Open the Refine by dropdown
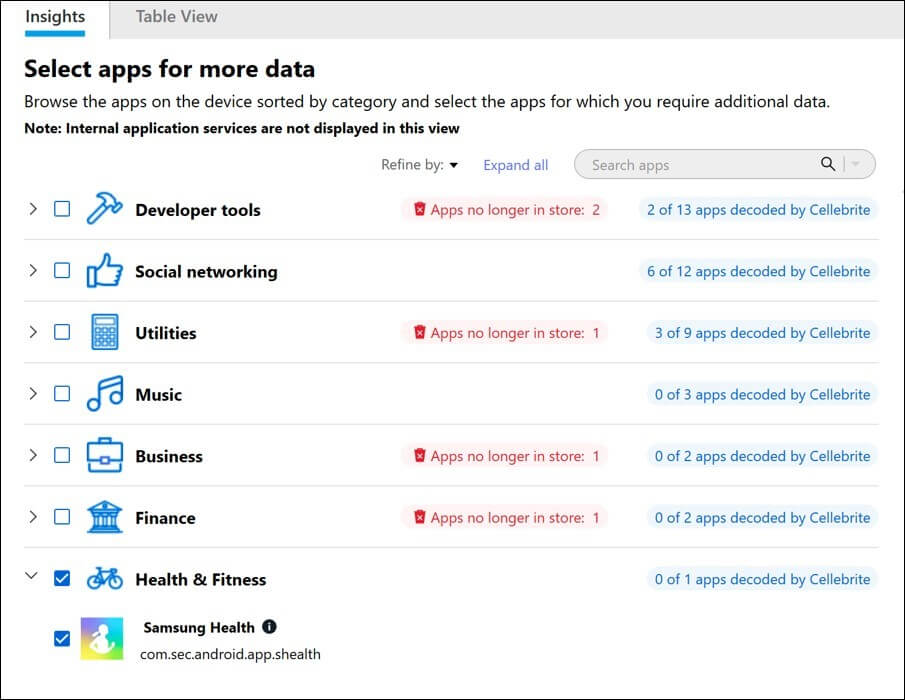Image resolution: width=905 pixels, height=700 pixels. click(419, 165)
